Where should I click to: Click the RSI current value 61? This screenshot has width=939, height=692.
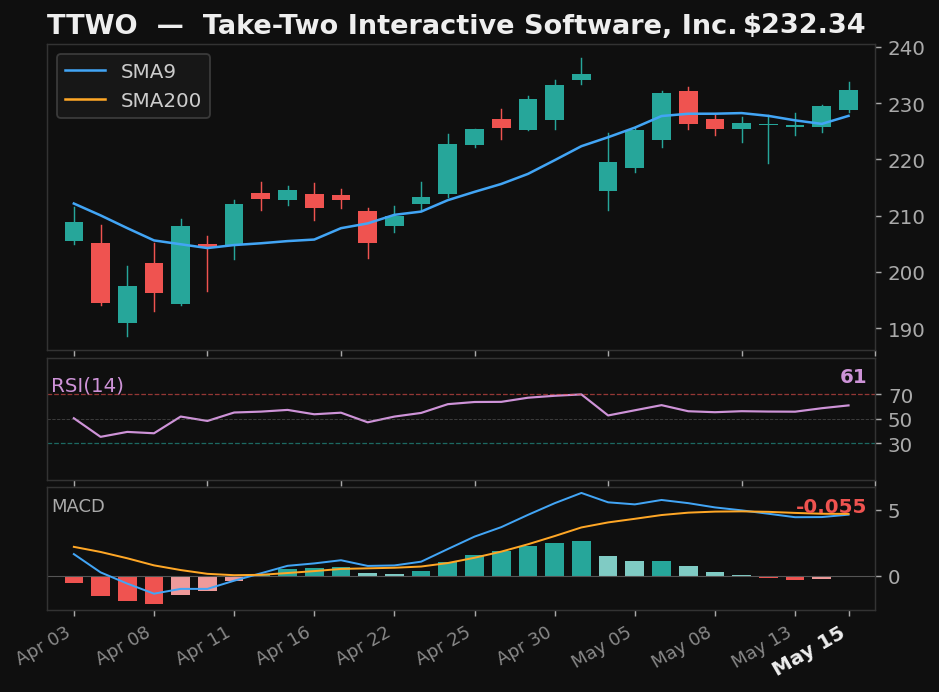853,377
